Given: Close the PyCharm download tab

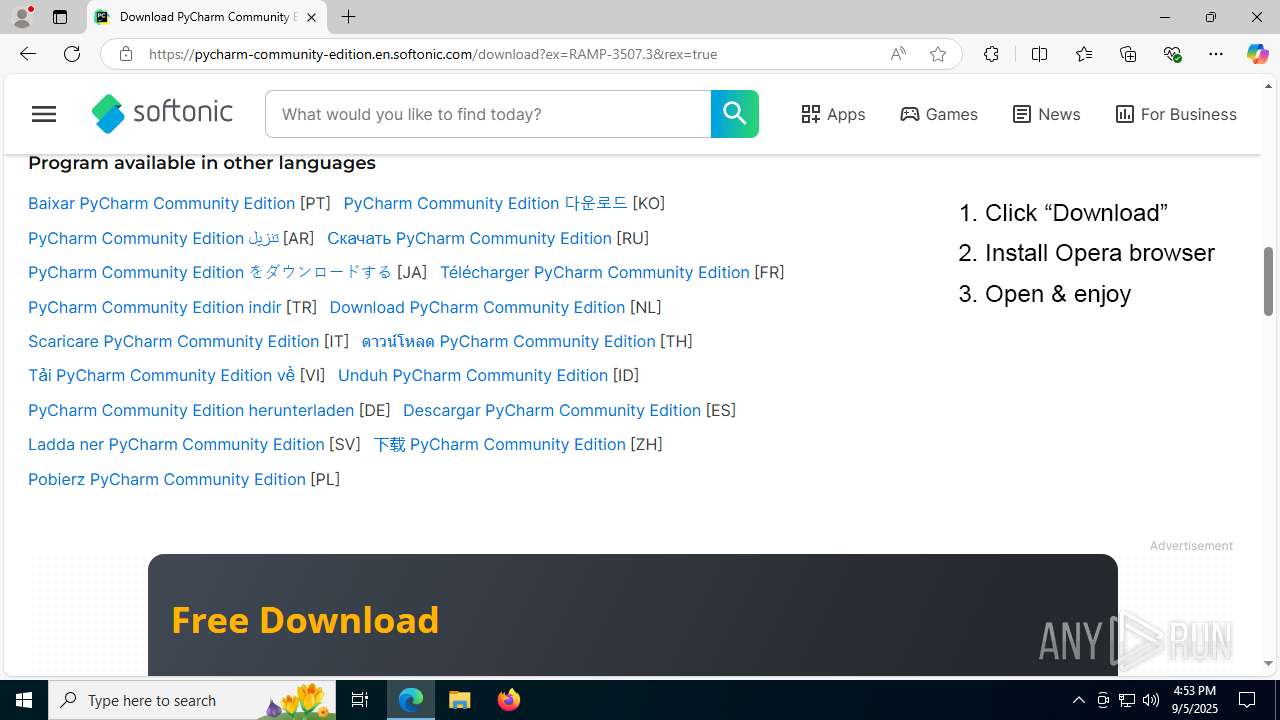Looking at the screenshot, I should 311,17.
